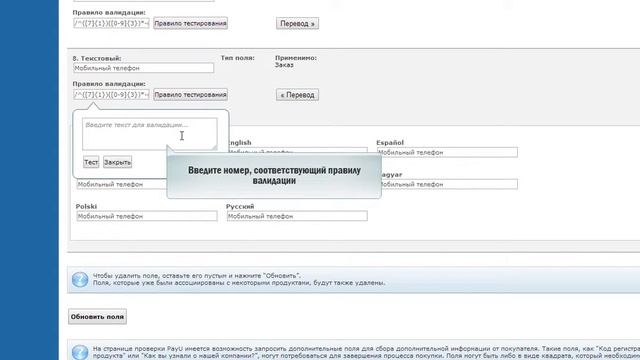Edit the upper validation rule regex input
The image size is (640, 360).
111,23
